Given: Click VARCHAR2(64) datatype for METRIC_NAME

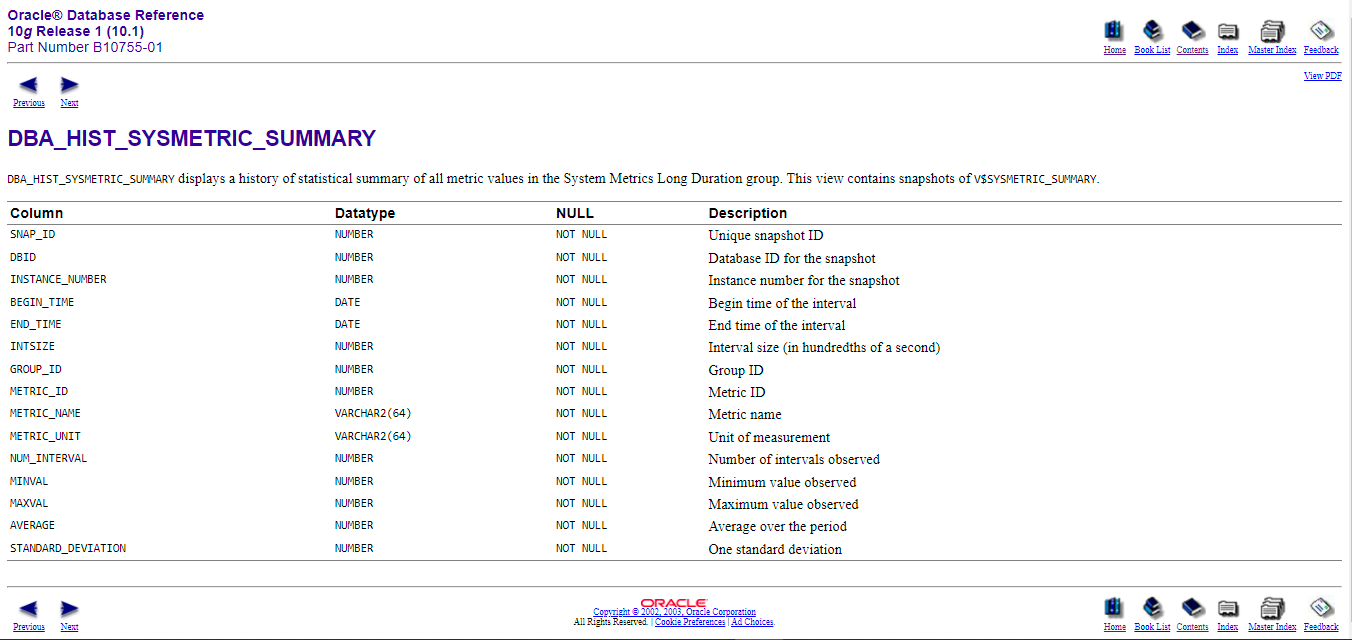Looking at the screenshot, I should 373,413.
